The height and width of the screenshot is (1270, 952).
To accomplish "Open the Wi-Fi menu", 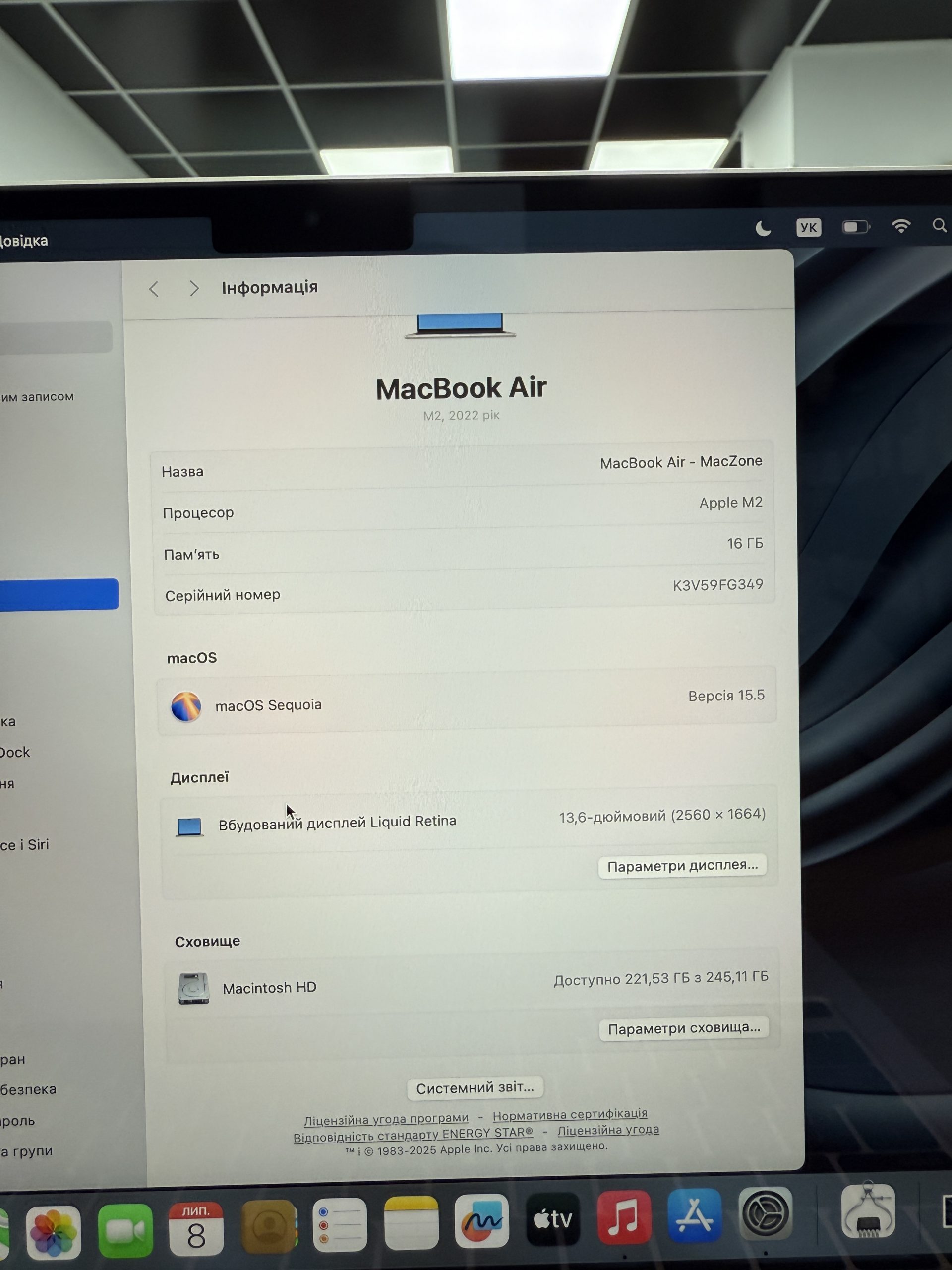I will coord(901,226).
